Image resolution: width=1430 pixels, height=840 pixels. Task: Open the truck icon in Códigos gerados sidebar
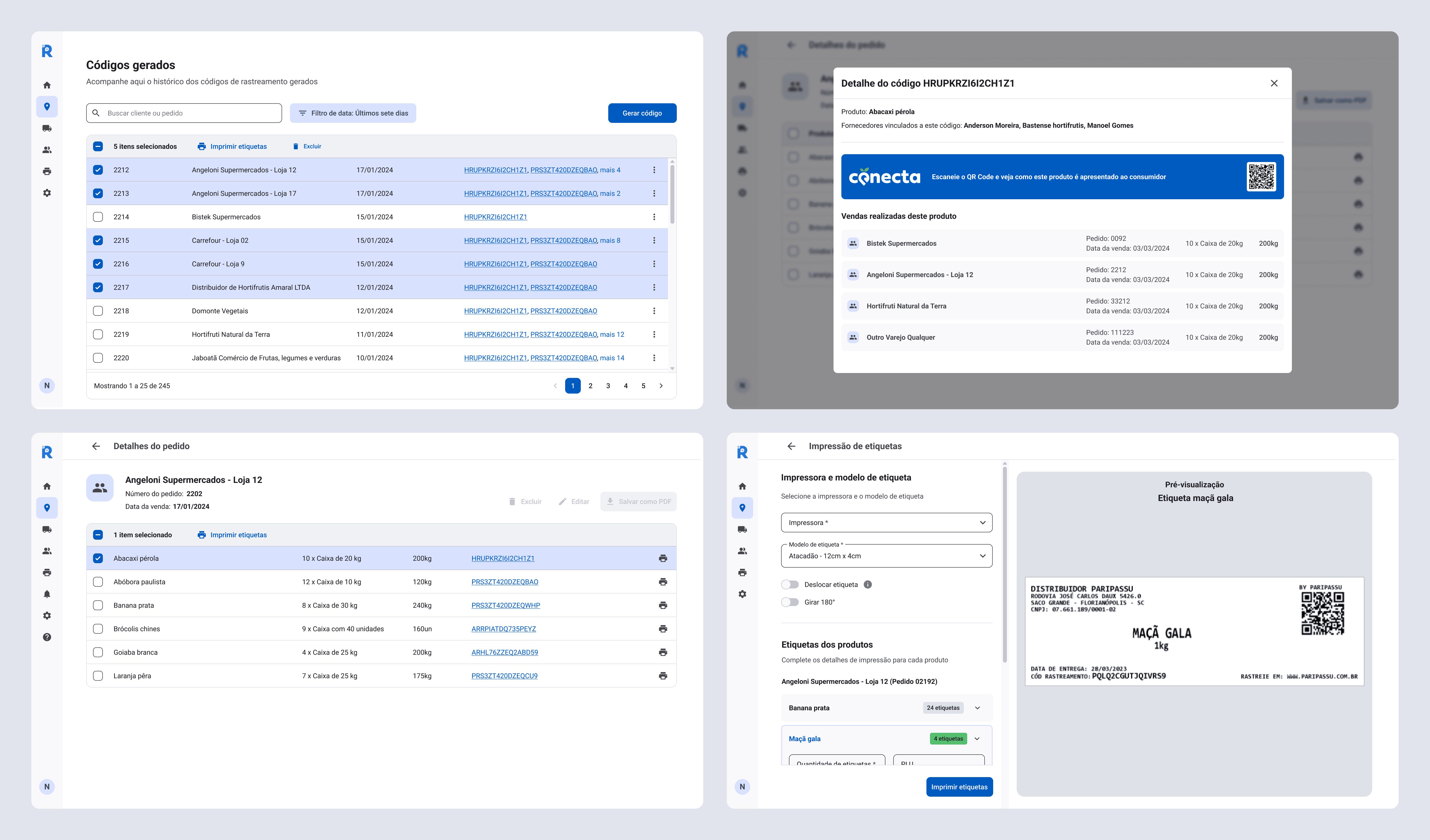tap(47, 128)
